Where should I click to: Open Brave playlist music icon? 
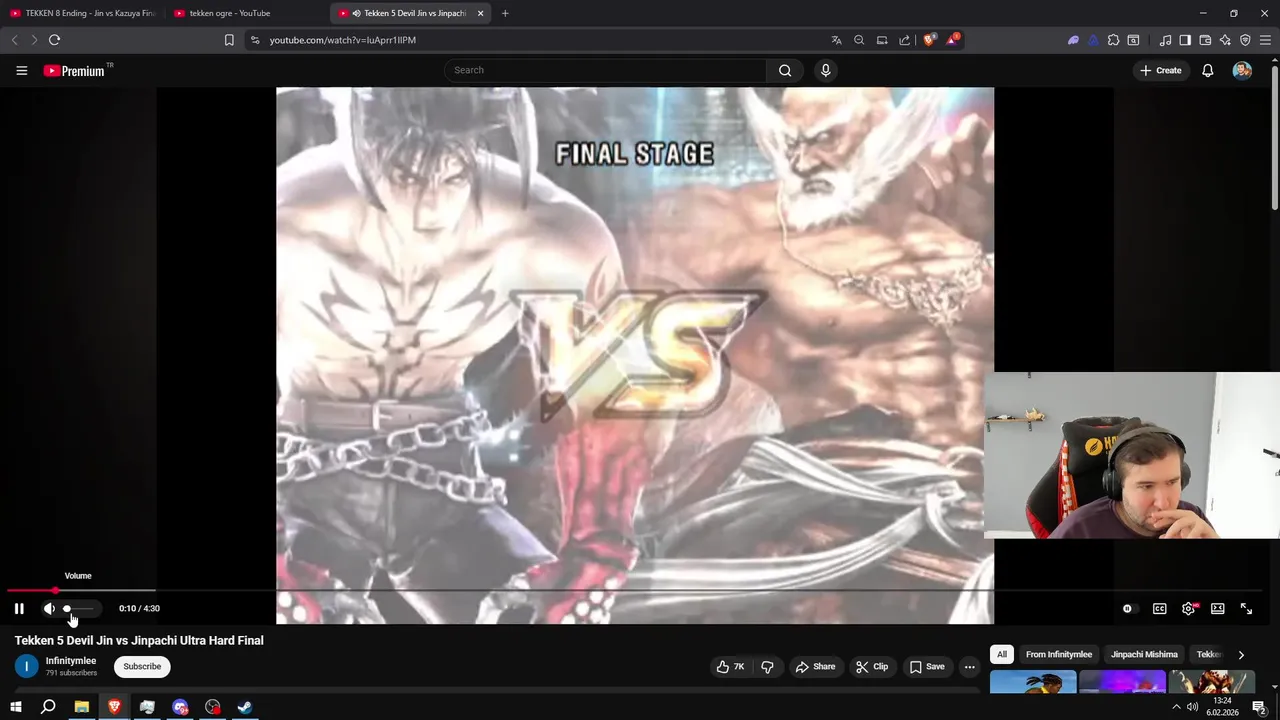[x=1165, y=40]
